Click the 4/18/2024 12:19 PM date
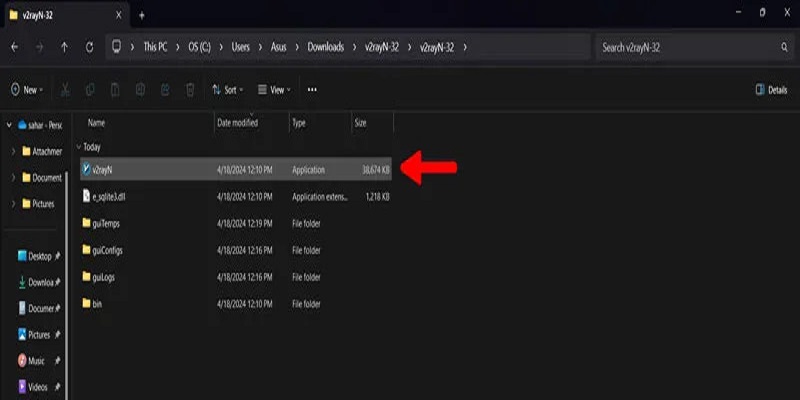Screen dimensions: 800x400 click(244, 223)
